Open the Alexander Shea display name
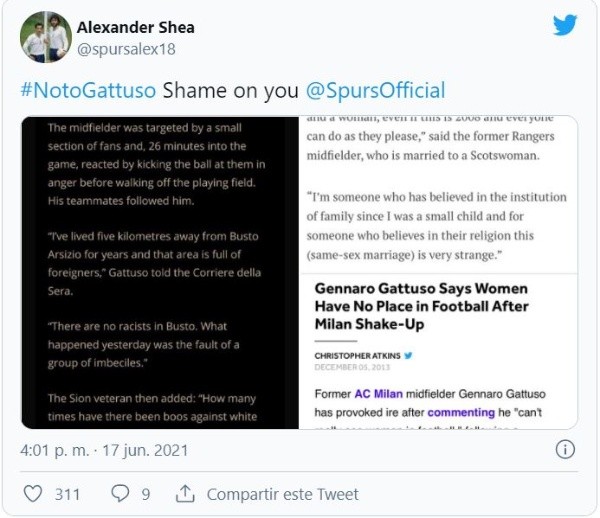The height and width of the screenshot is (518, 600). (x=136, y=26)
